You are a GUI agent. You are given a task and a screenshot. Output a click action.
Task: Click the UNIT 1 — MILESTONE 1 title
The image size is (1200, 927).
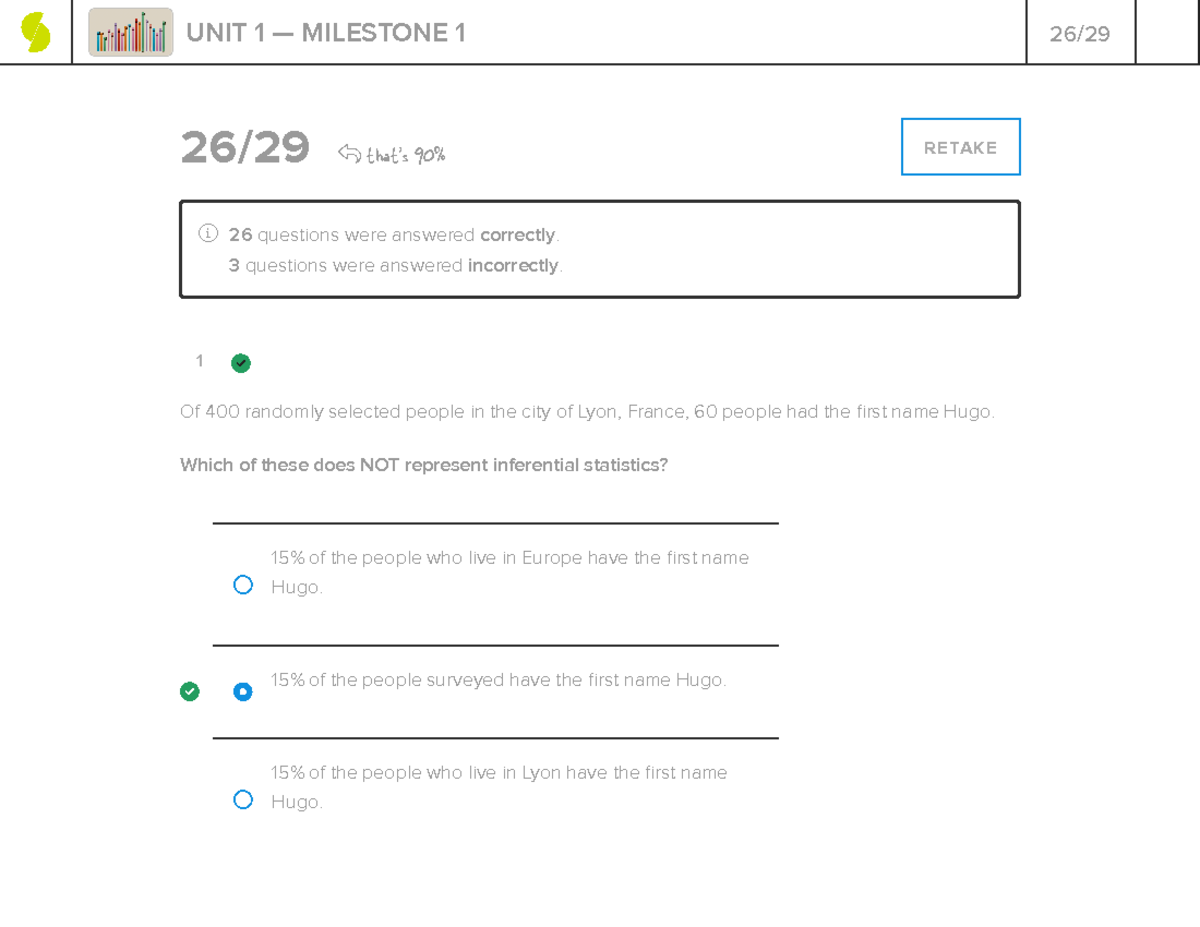(326, 34)
